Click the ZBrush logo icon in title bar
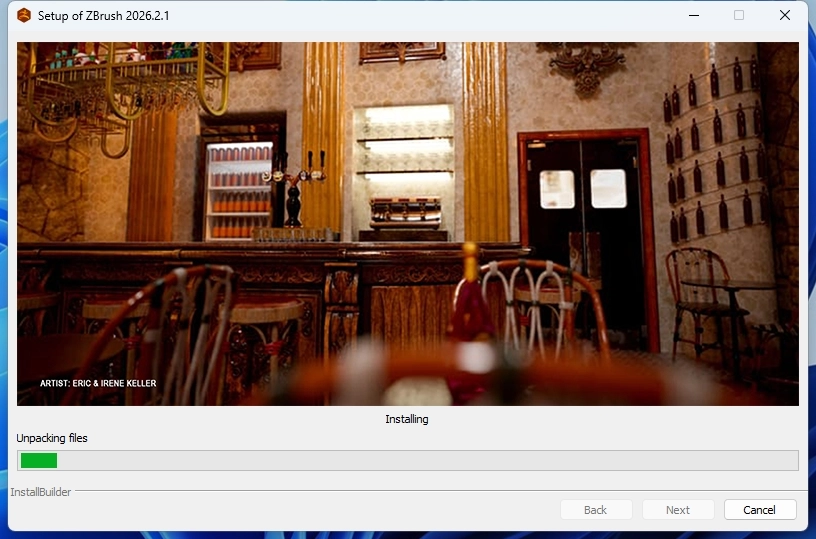The width and height of the screenshot is (816, 539). click(24, 16)
